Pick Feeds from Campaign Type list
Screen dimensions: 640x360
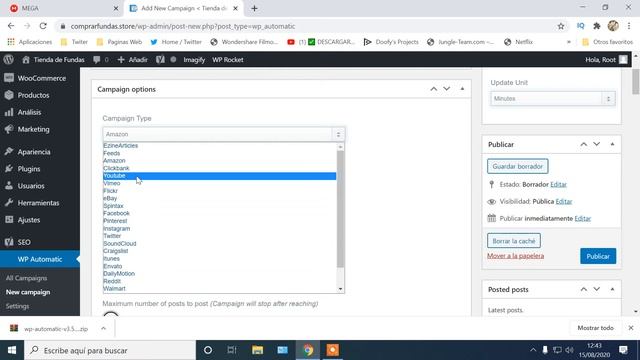(220, 153)
